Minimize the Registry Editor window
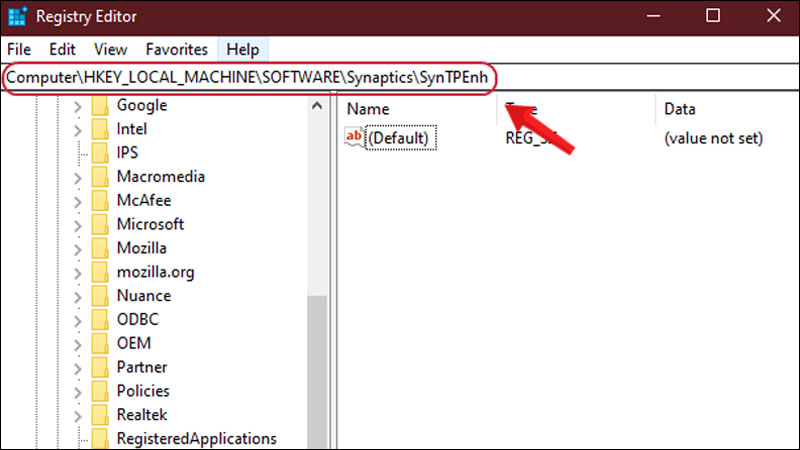This screenshot has height=450, width=800. pyautogui.click(x=654, y=16)
